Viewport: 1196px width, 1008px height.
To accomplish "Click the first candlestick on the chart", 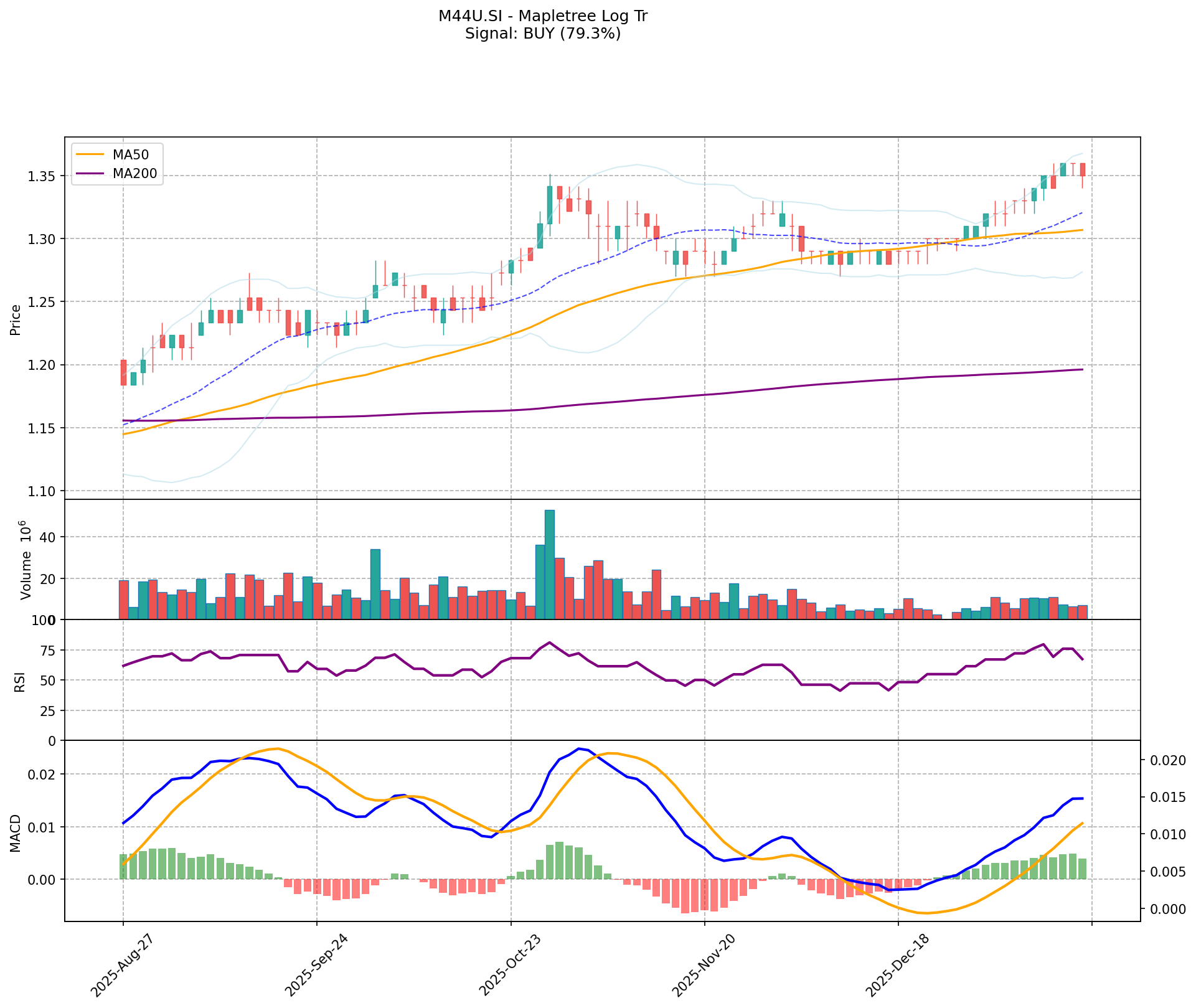I will point(123,372).
